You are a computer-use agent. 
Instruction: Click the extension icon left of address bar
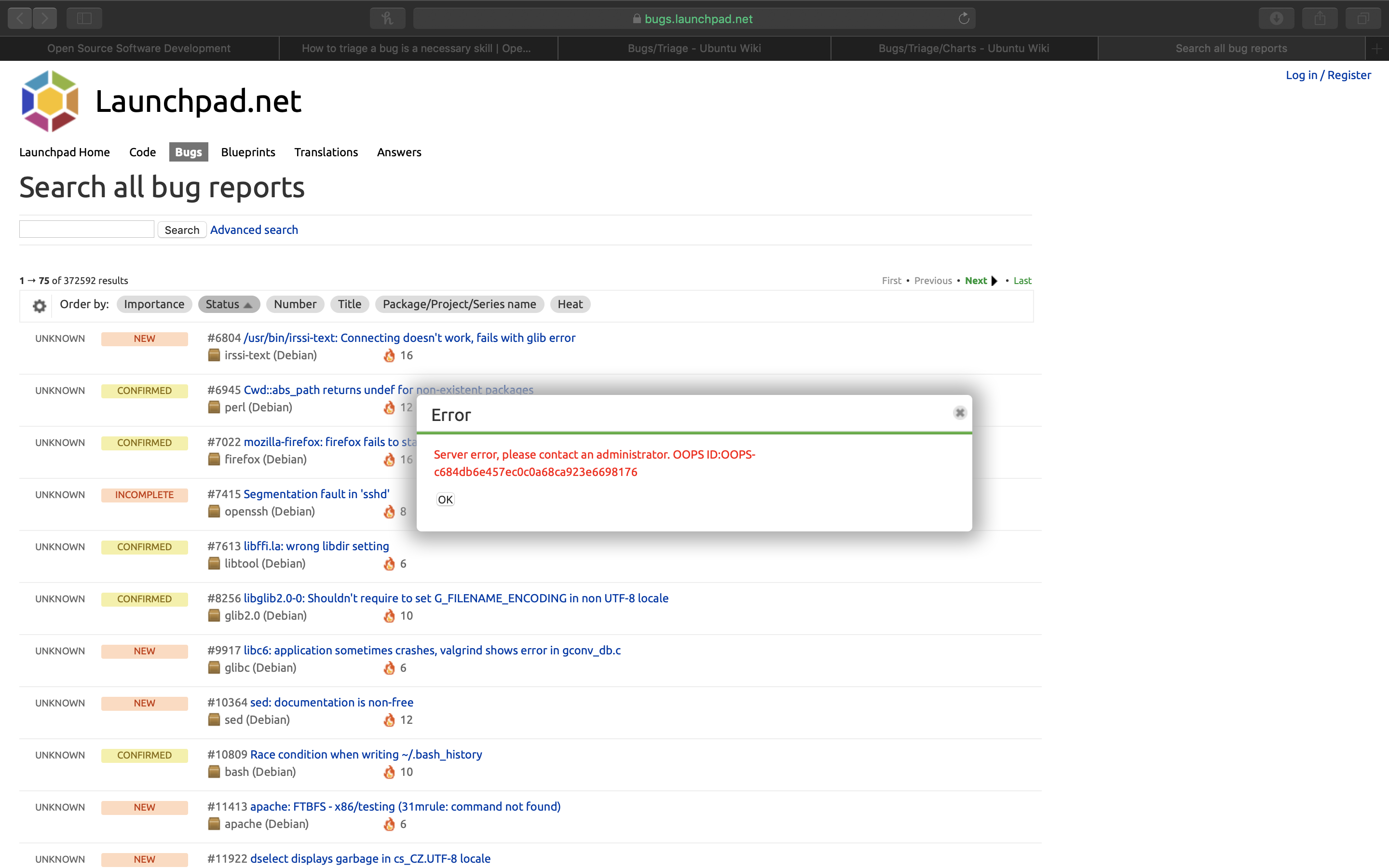point(387,18)
